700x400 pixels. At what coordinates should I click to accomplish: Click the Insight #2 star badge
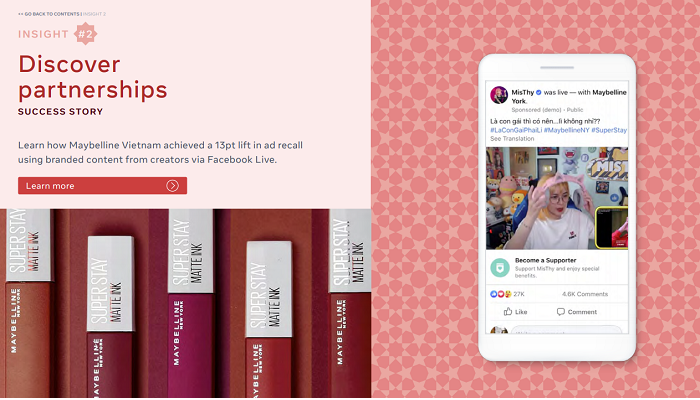click(85, 33)
